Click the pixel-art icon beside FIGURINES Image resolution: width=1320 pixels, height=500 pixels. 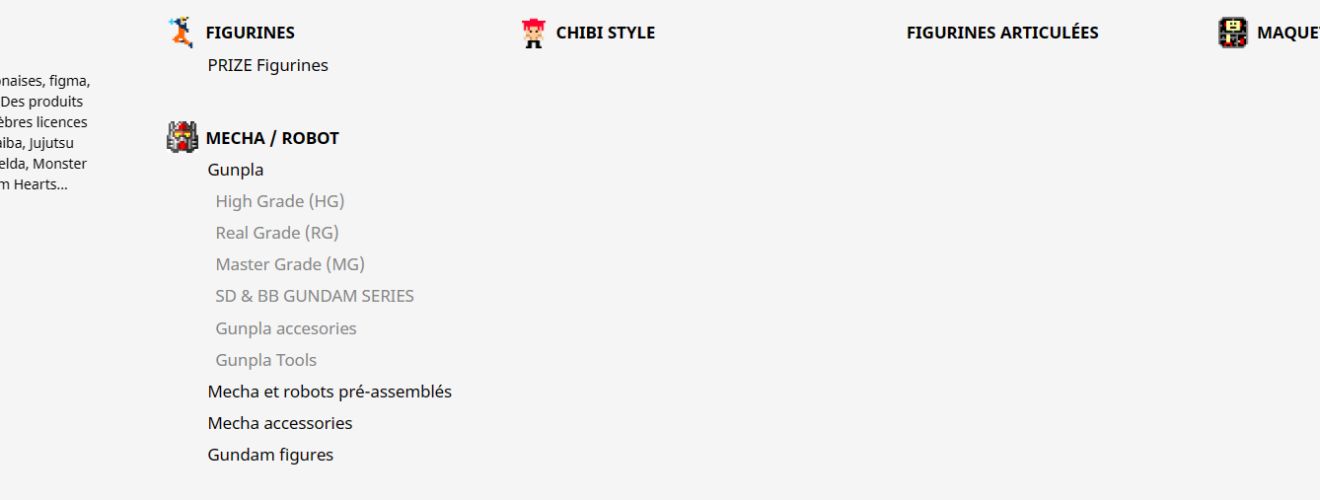click(x=181, y=33)
